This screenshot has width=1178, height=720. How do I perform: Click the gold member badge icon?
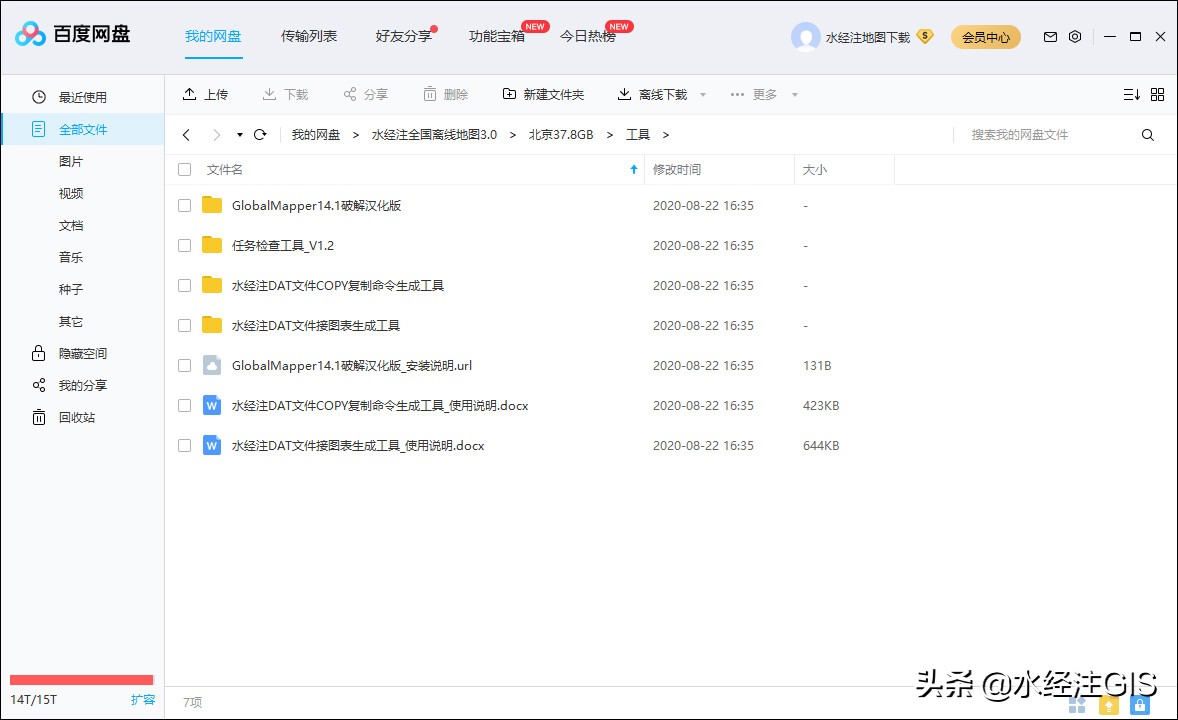(x=926, y=36)
